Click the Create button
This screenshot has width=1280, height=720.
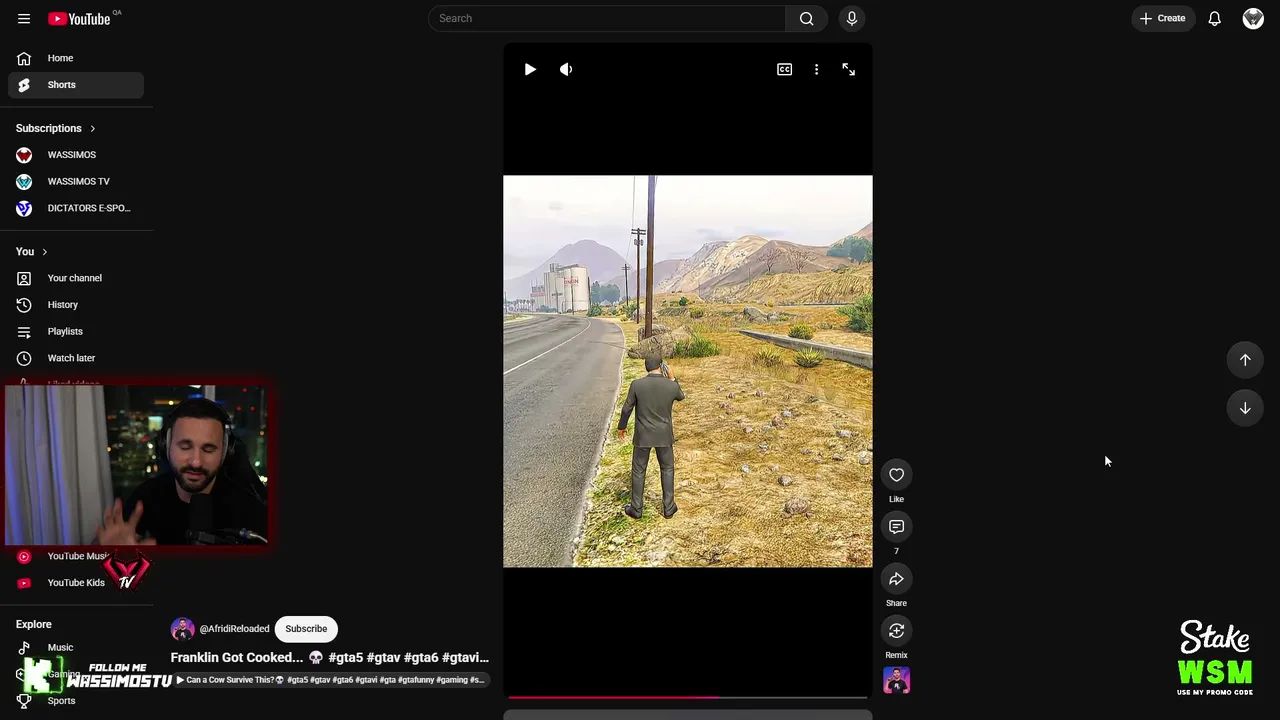(1162, 18)
